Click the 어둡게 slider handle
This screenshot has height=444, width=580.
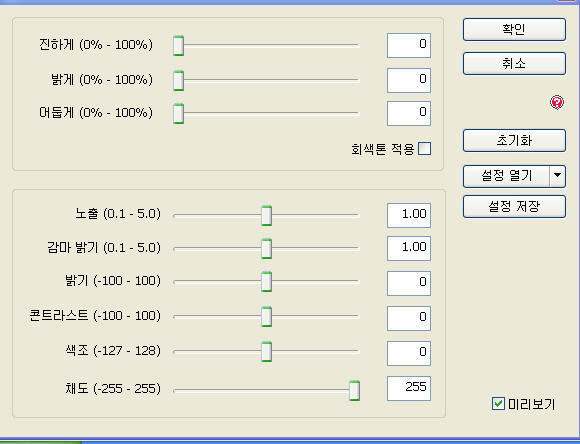coord(178,113)
